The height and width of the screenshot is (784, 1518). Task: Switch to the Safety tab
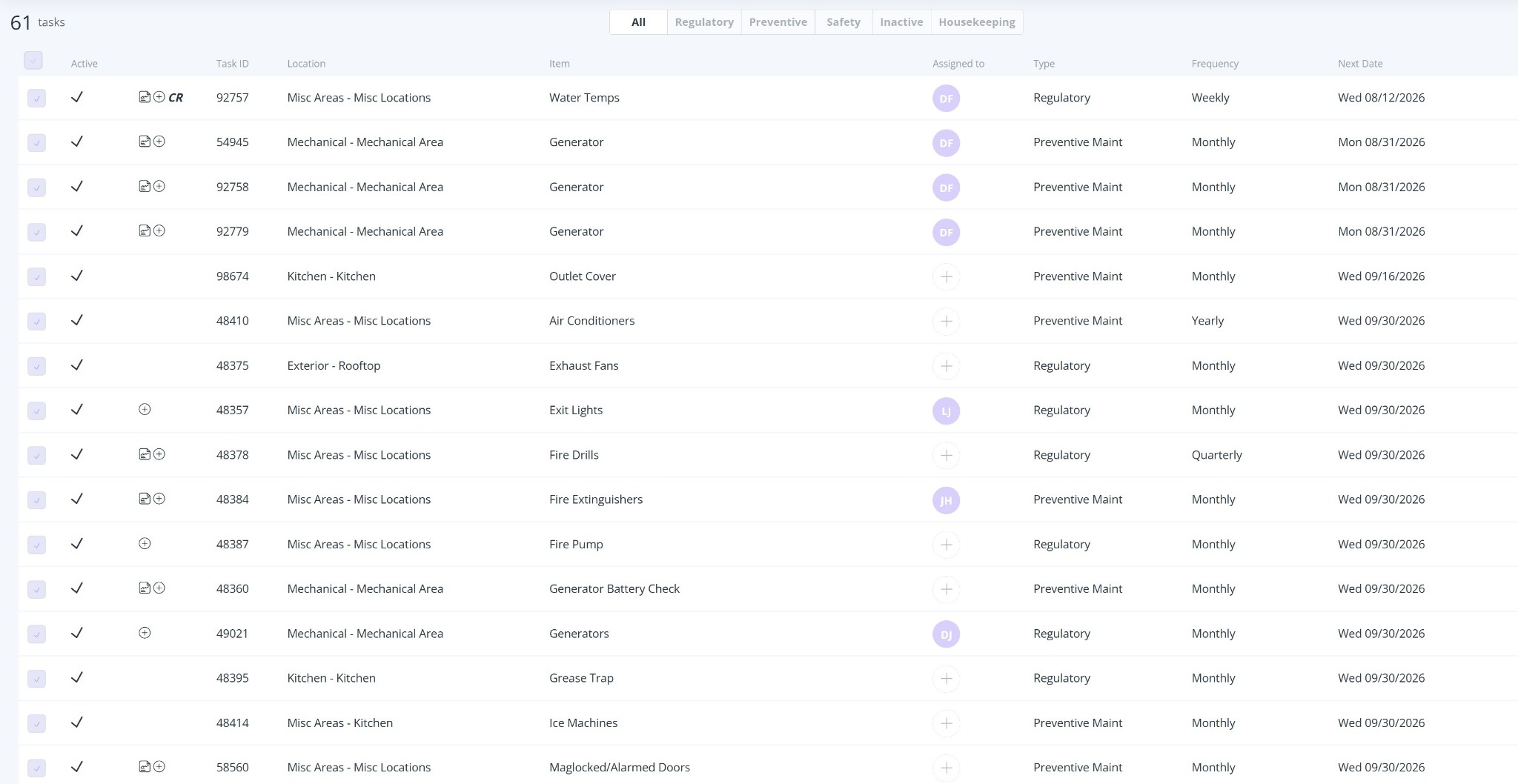pyautogui.click(x=843, y=22)
